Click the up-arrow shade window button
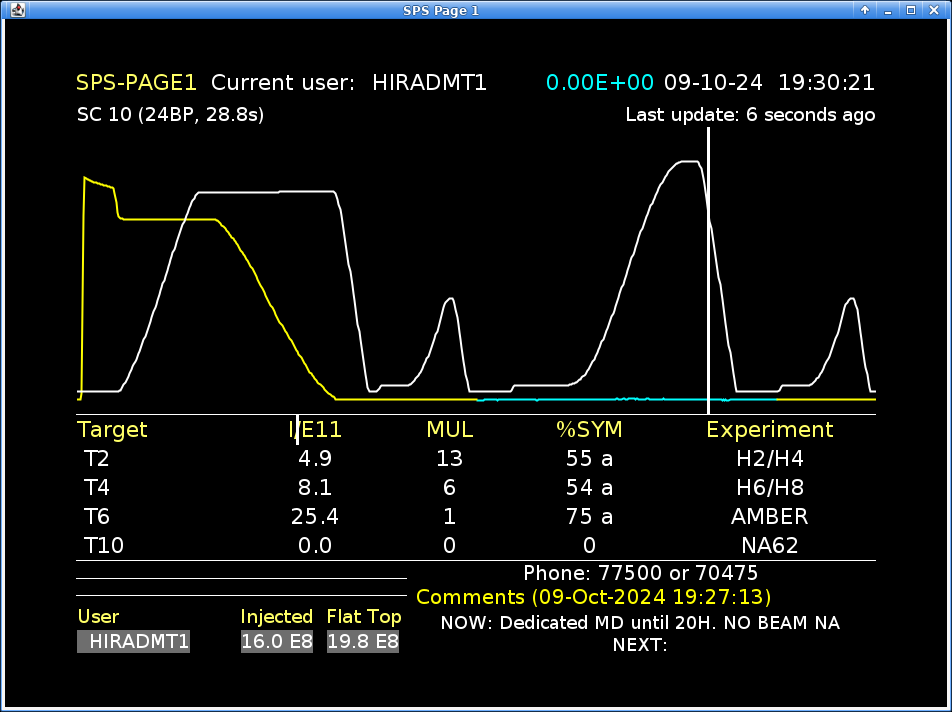The height and width of the screenshot is (712, 952). (865, 10)
